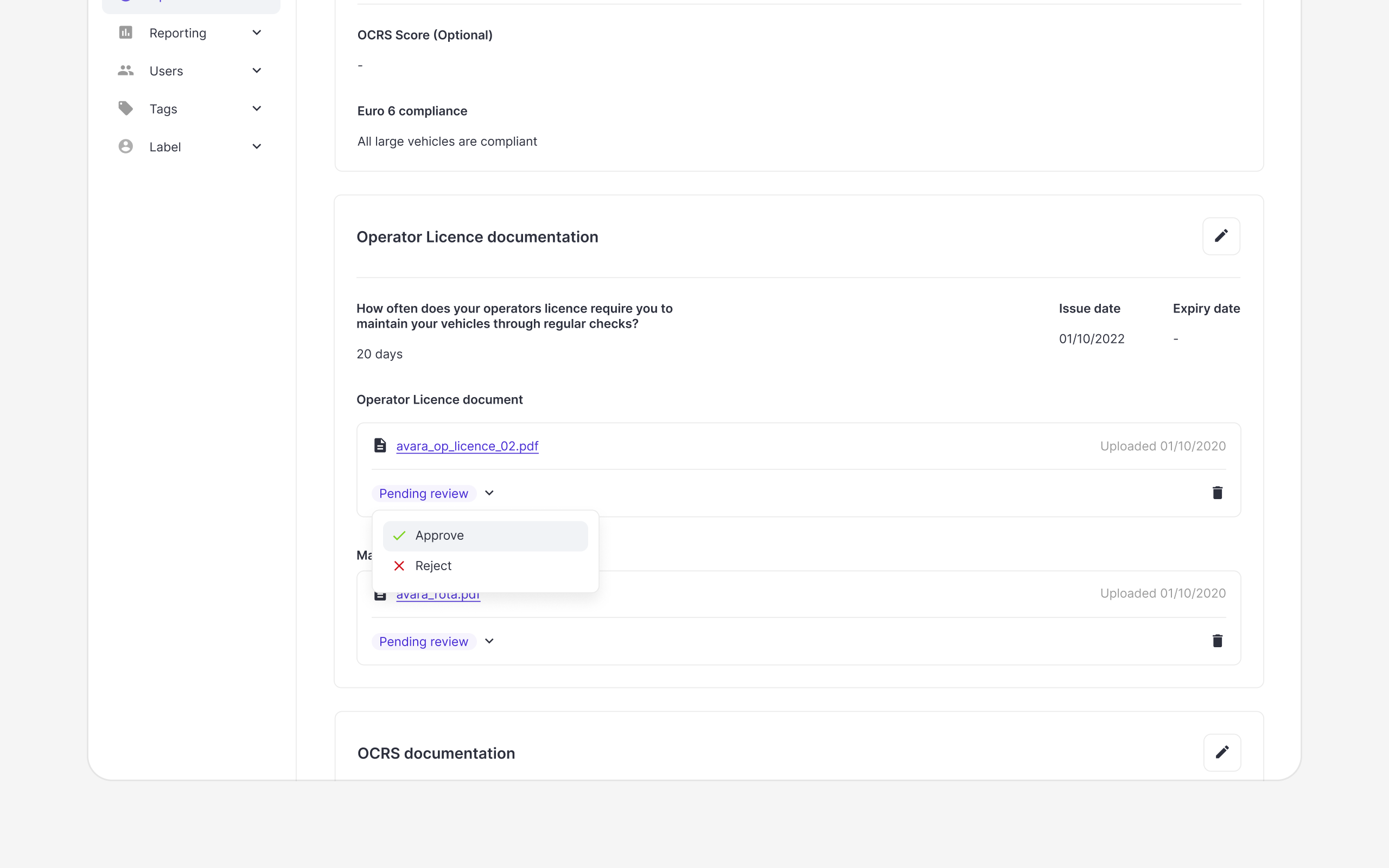Click the Tags tag icon
This screenshot has height=868, width=1389.
point(126,108)
